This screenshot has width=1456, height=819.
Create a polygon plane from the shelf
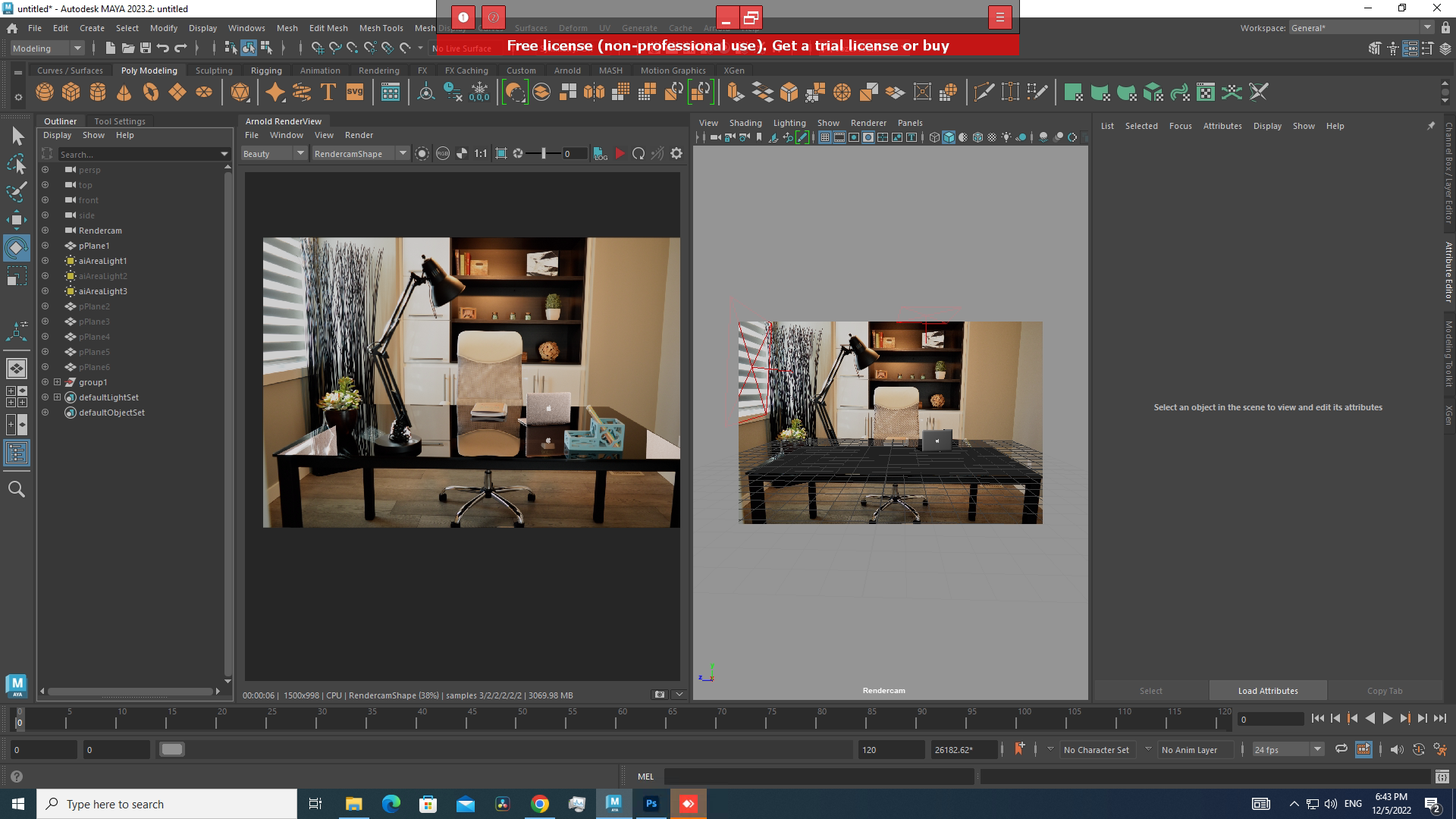click(177, 93)
